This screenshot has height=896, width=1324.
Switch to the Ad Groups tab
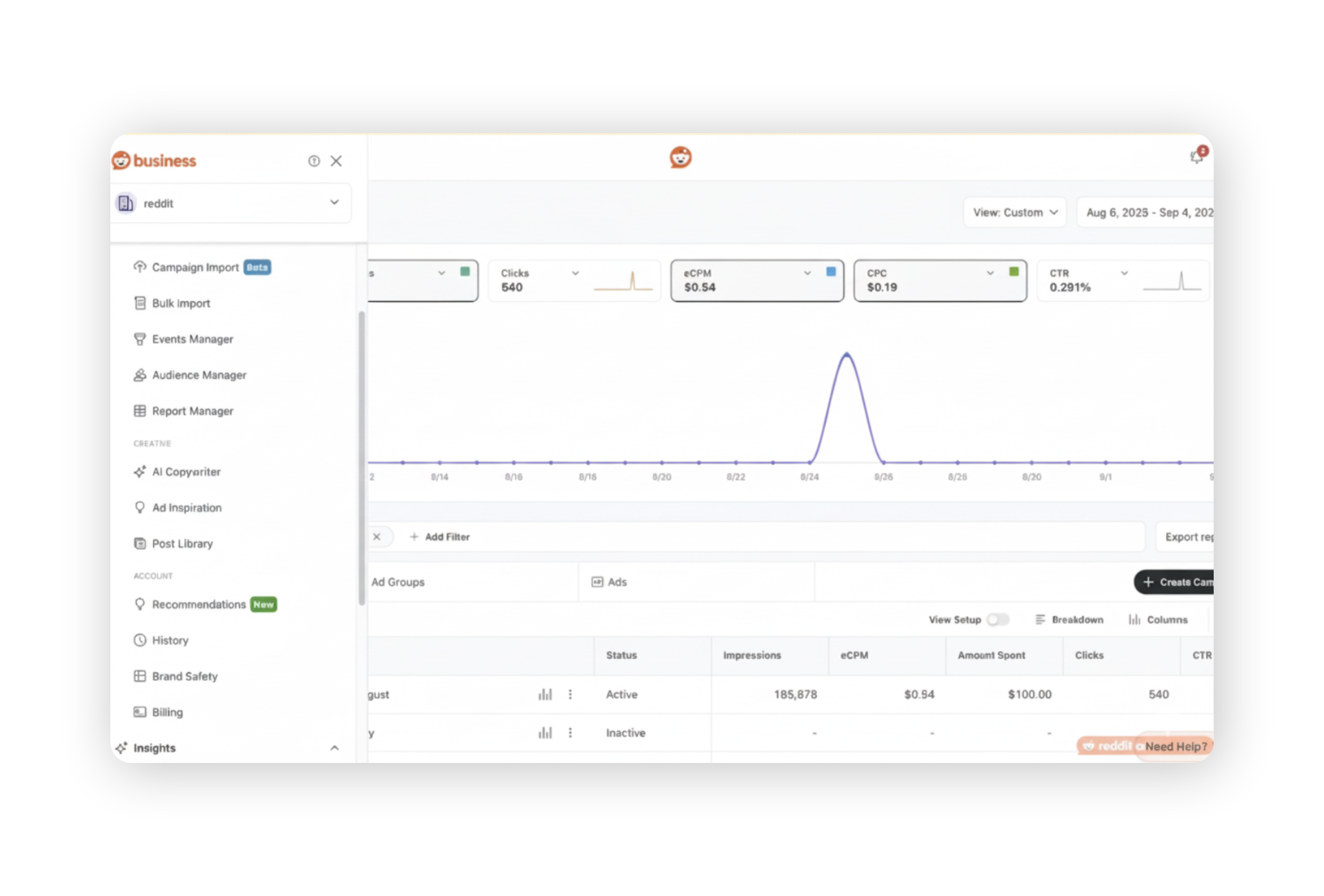point(398,582)
